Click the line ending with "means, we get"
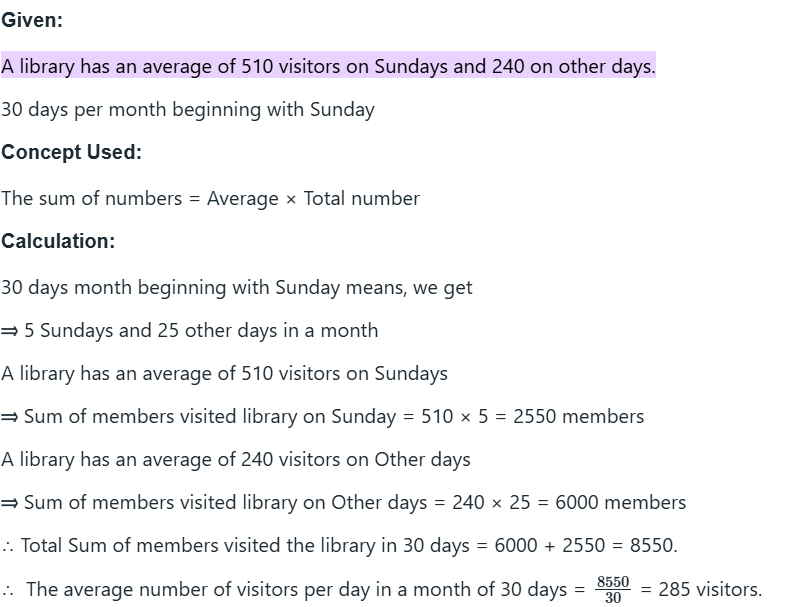Viewport: 785px width, 607px height. click(236, 288)
